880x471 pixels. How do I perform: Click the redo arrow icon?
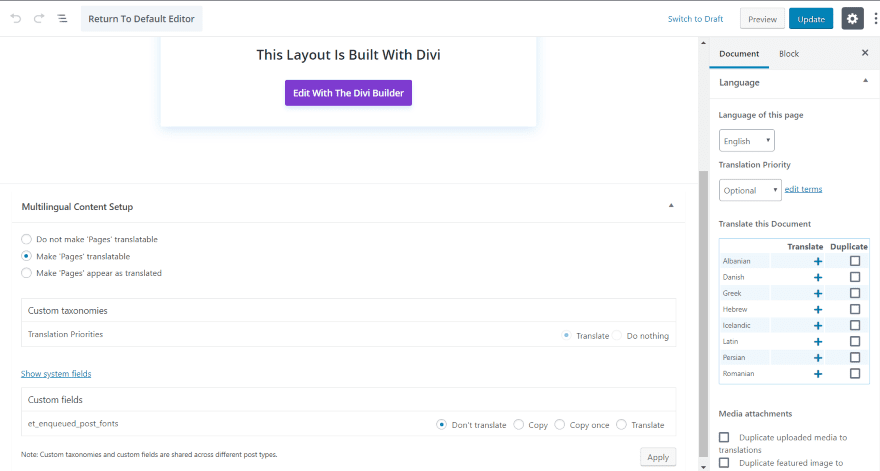click(38, 19)
